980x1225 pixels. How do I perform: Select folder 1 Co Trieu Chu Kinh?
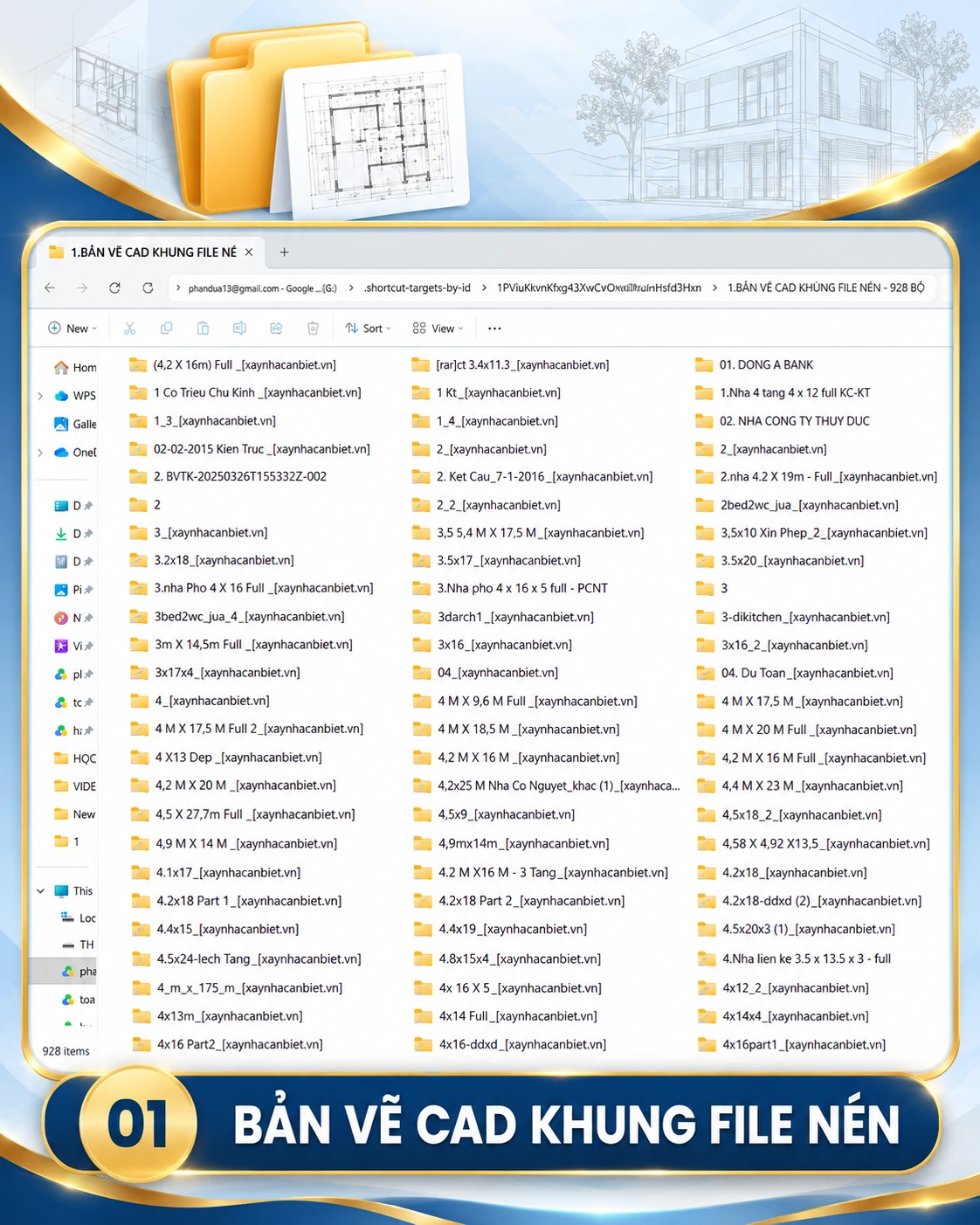[245, 393]
